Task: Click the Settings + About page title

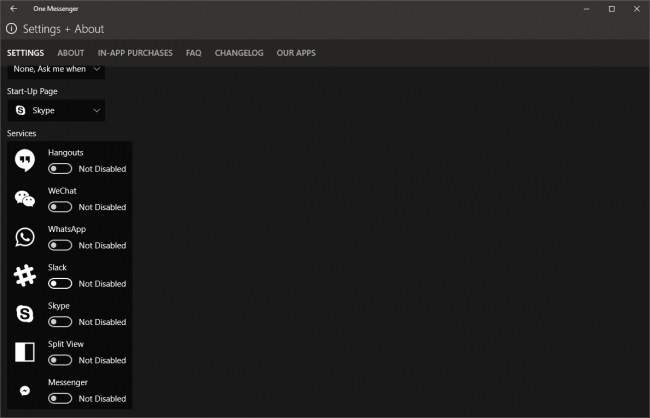Action: (x=63, y=29)
